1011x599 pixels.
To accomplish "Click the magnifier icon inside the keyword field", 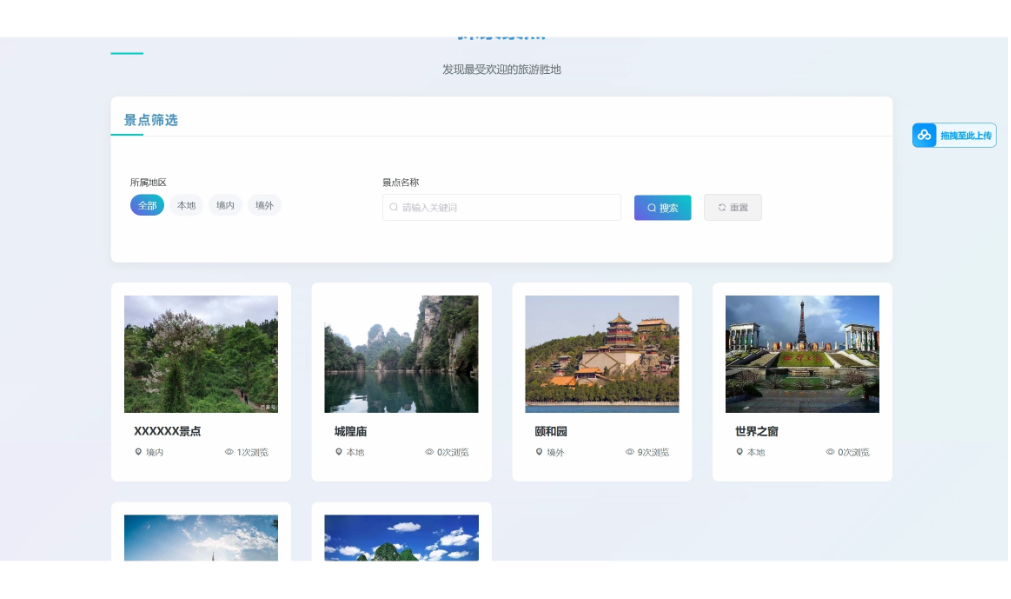I will click(x=394, y=207).
